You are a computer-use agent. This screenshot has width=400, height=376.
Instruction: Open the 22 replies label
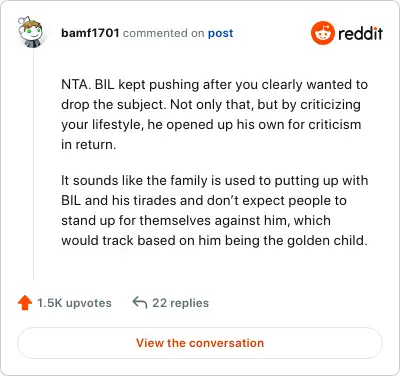(x=181, y=303)
